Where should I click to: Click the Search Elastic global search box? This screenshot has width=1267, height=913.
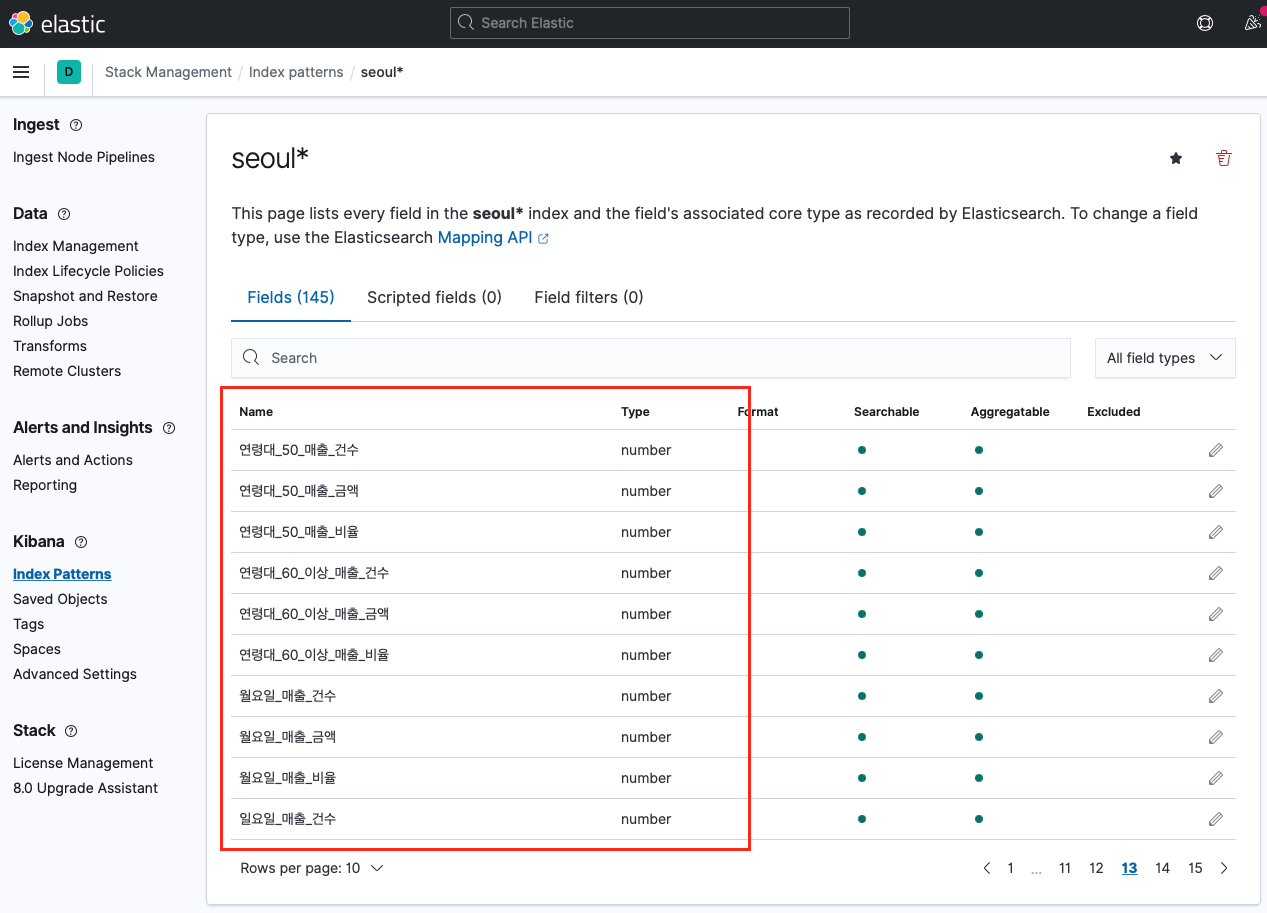(650, 23)
